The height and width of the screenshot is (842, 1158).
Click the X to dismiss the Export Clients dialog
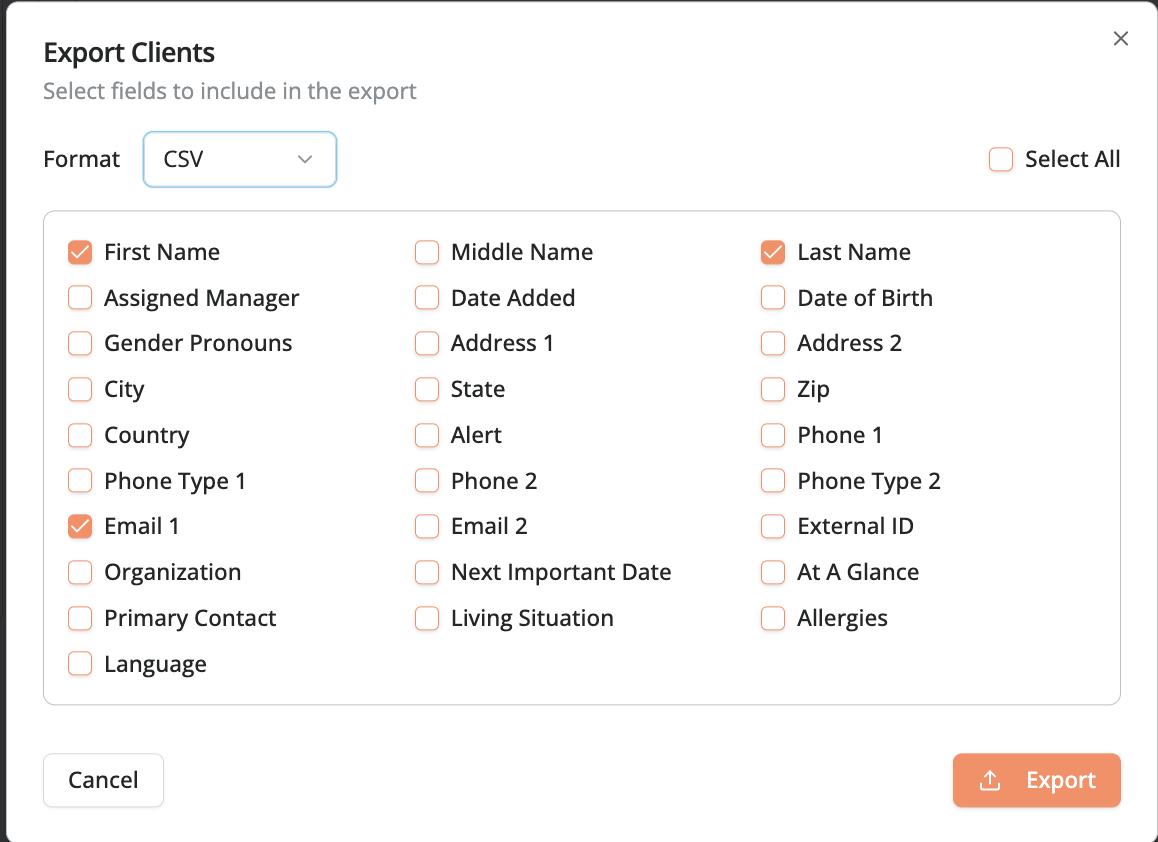pos(1120,38)
